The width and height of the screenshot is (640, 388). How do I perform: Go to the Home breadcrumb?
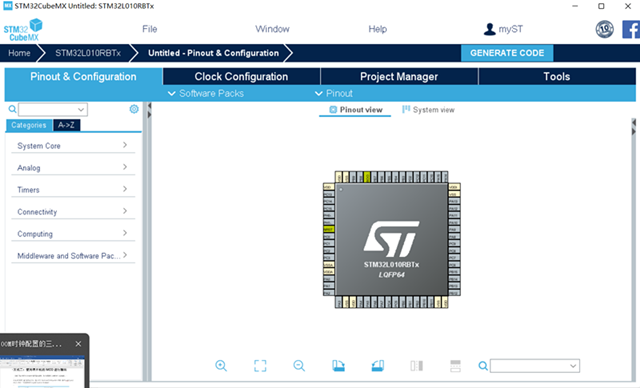pos(19,53)
